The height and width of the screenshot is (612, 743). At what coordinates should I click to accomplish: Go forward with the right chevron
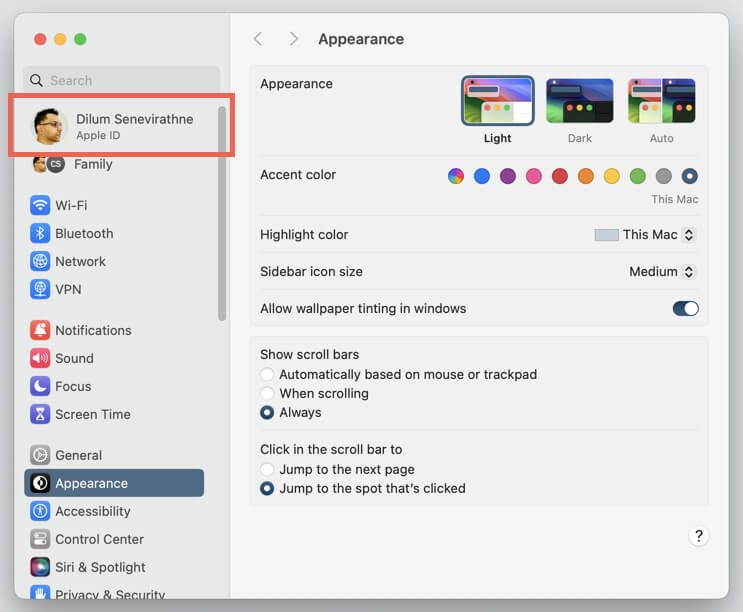(x=294, y=39)
